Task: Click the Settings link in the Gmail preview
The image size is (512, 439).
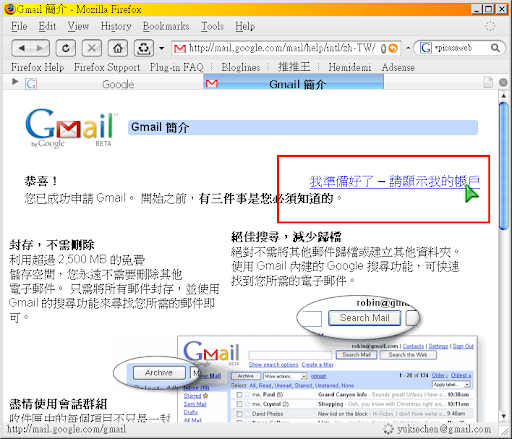Action: pyautogui.click(x=438, y=346)
